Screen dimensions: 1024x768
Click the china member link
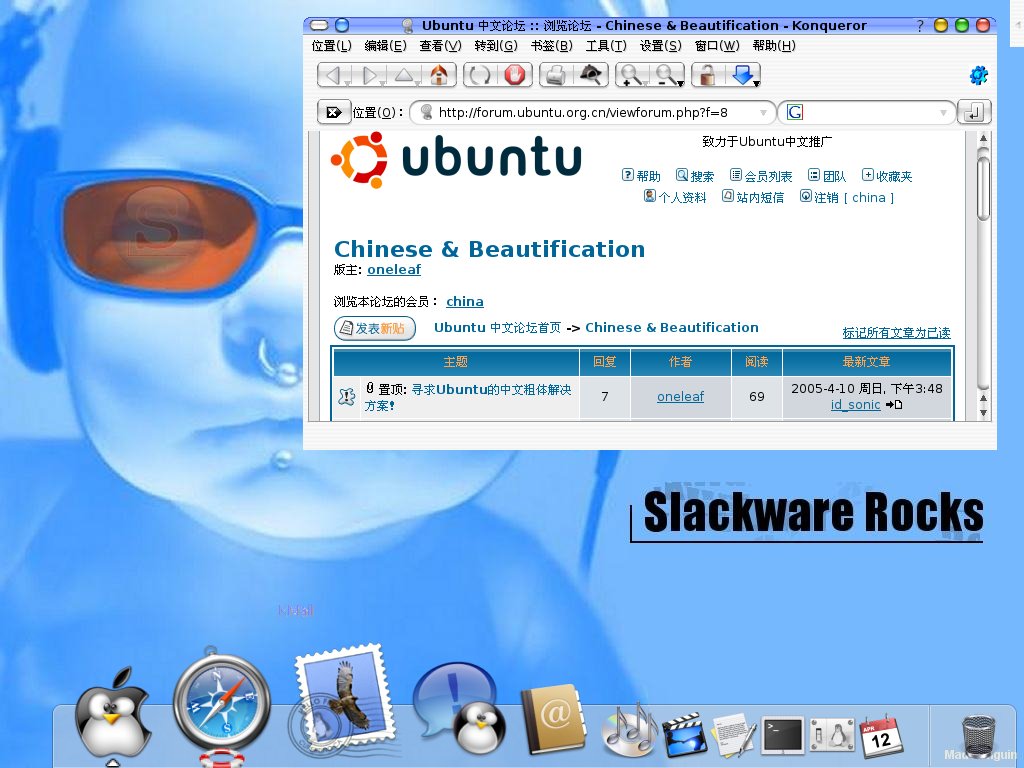[465, 302]
